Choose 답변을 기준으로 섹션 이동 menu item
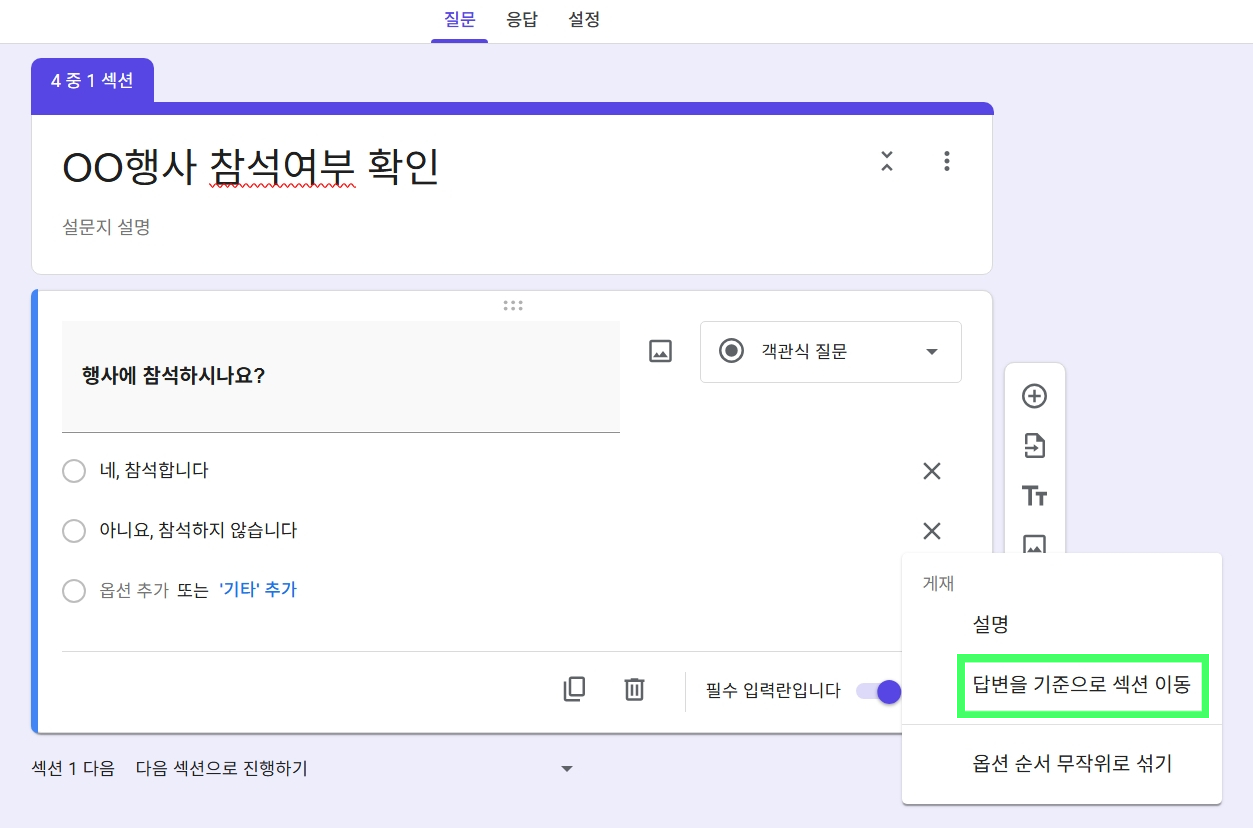 (x=1083, y=686)
